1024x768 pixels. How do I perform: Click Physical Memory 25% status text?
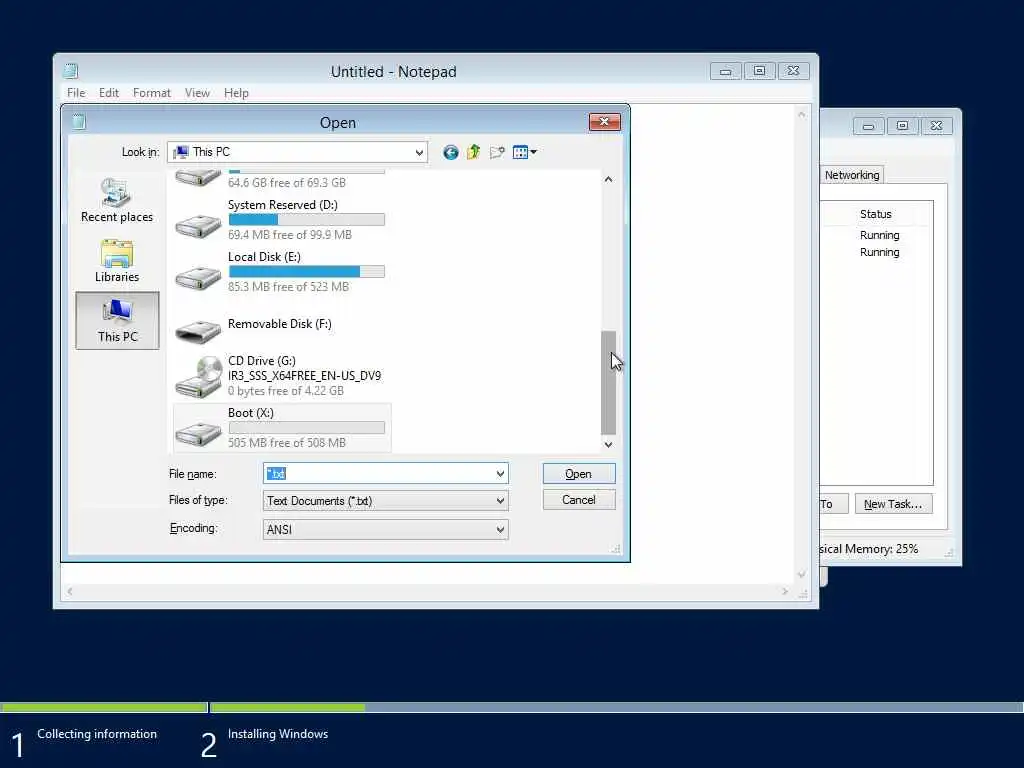click(869, 549)
